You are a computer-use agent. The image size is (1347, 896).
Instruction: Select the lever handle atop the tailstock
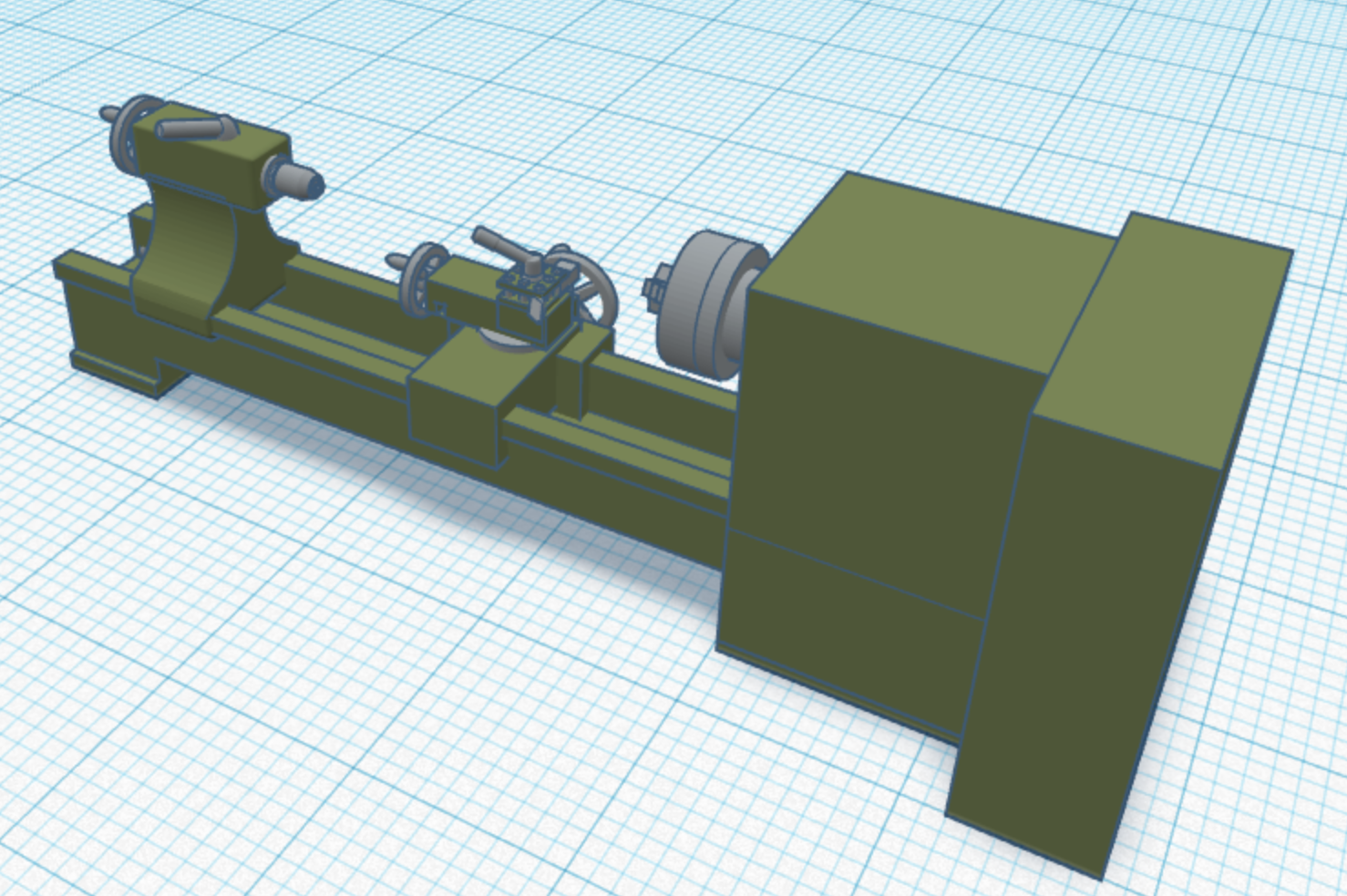[191, 129]
